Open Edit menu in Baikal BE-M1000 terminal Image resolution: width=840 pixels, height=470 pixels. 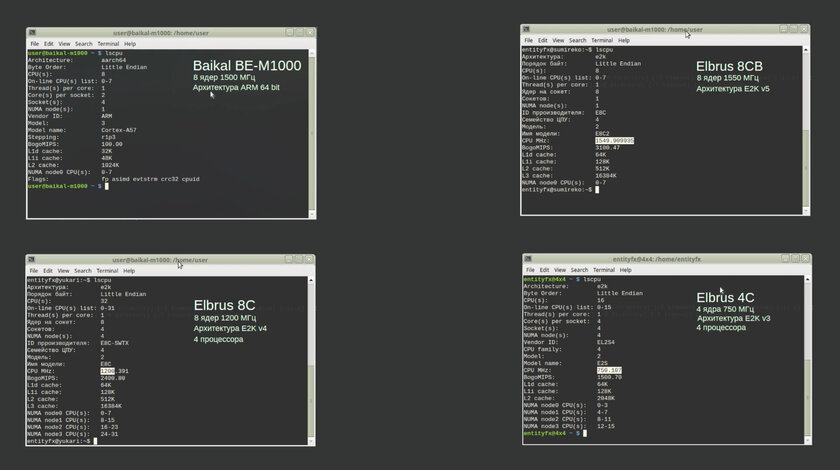[x=49, y=44]
